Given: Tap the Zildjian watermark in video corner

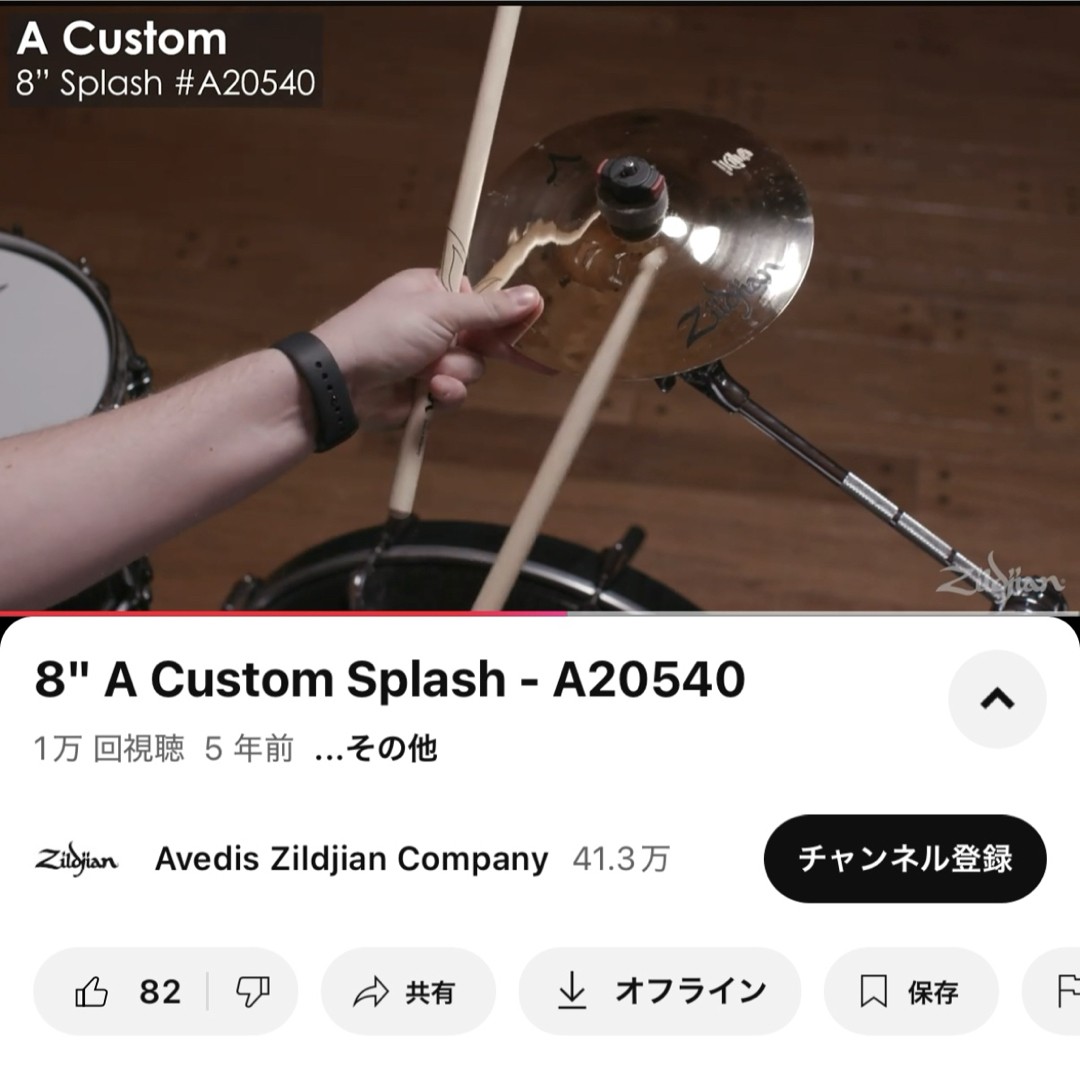Looking at the screenshot, I should pos(1001,577).
